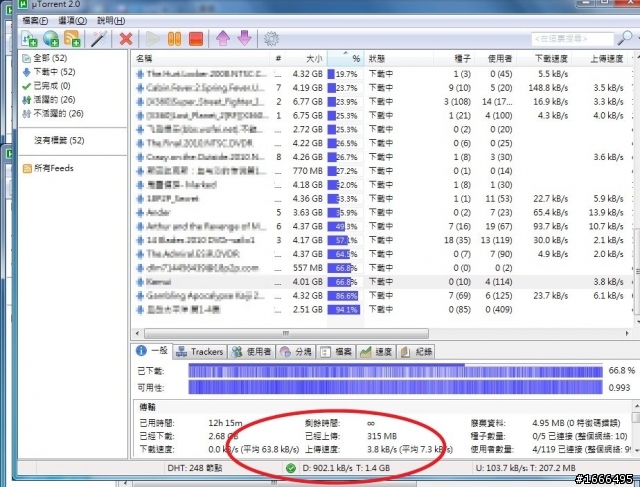Select the torrent sized 2.51 GB
The height and width of the screenshot is (487, 640).
[x=382, y=309]
